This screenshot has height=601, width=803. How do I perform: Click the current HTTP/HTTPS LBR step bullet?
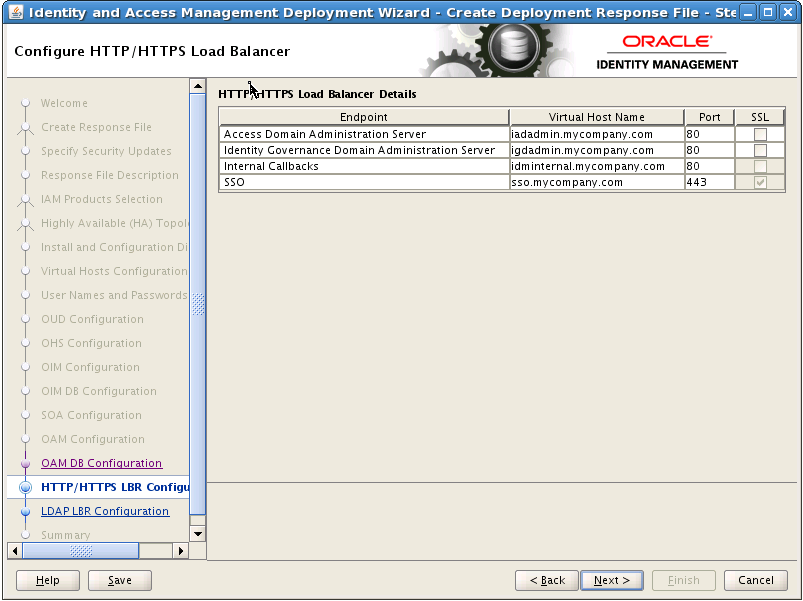click(x=25, y=487)
